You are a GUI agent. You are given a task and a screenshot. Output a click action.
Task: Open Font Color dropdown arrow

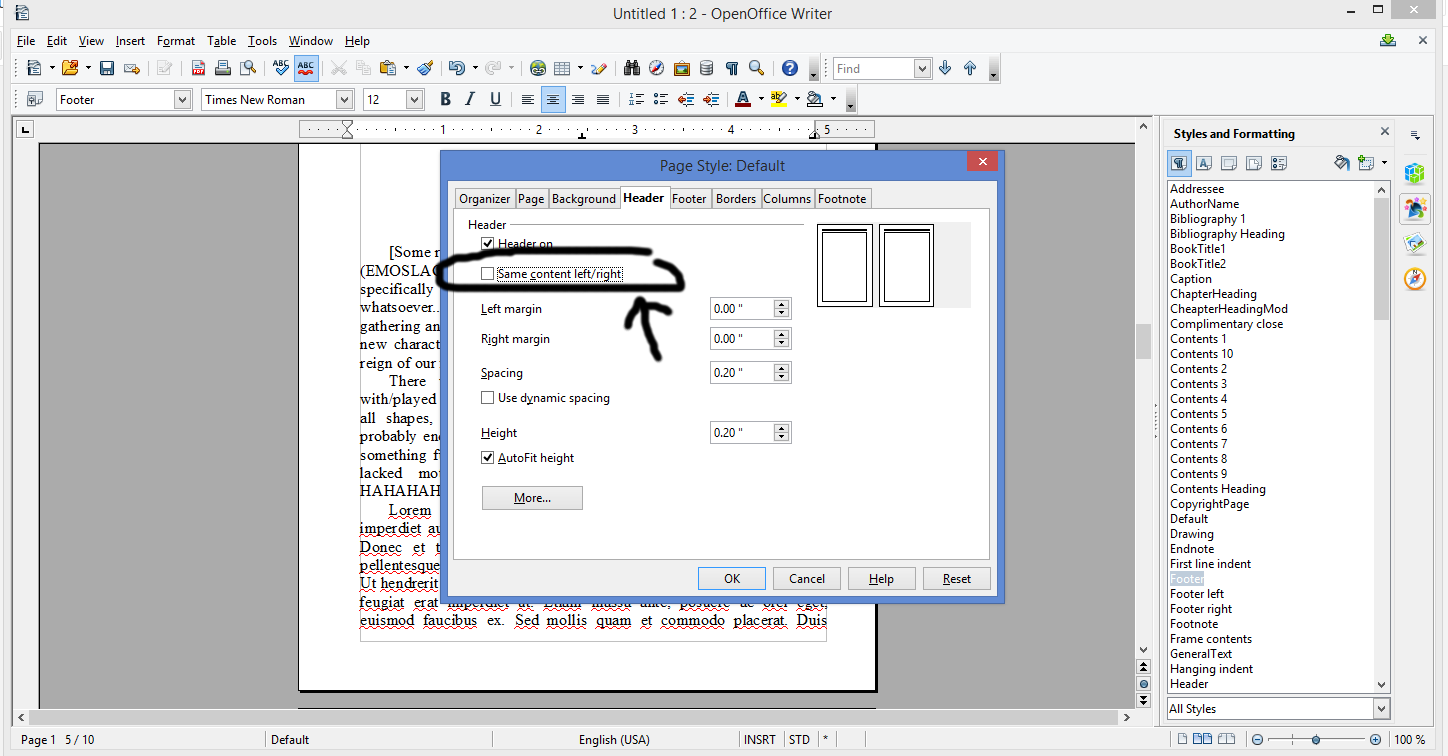tap(761, 99)
